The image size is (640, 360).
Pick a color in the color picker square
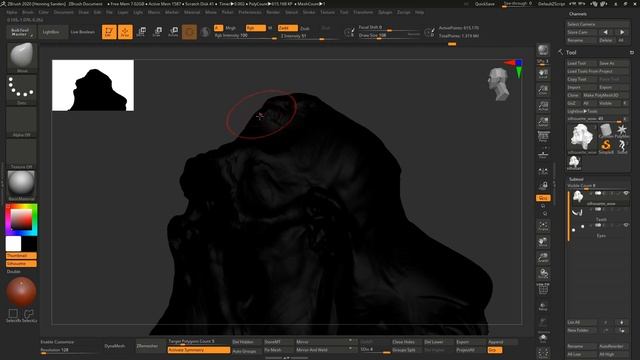point(21,219)
